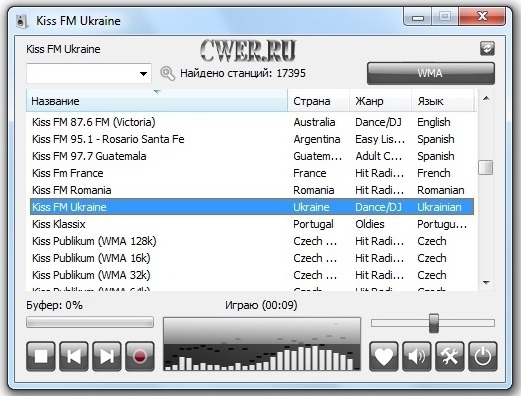Open the station search dropdown arrow
521x396 pixels.
(x=143, y=74)
